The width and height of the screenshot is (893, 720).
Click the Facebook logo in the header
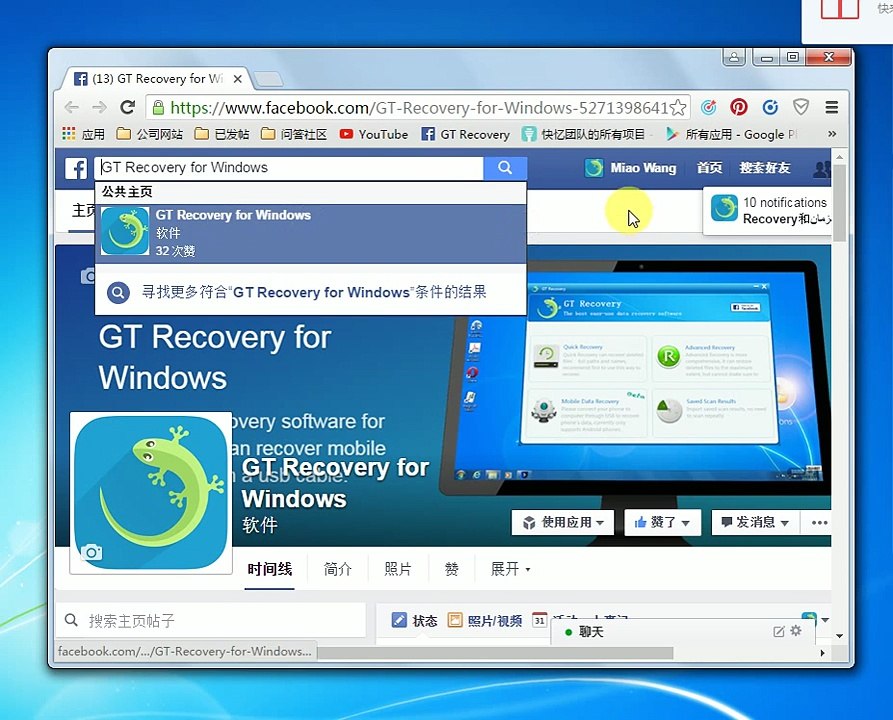tap(76, 168)
